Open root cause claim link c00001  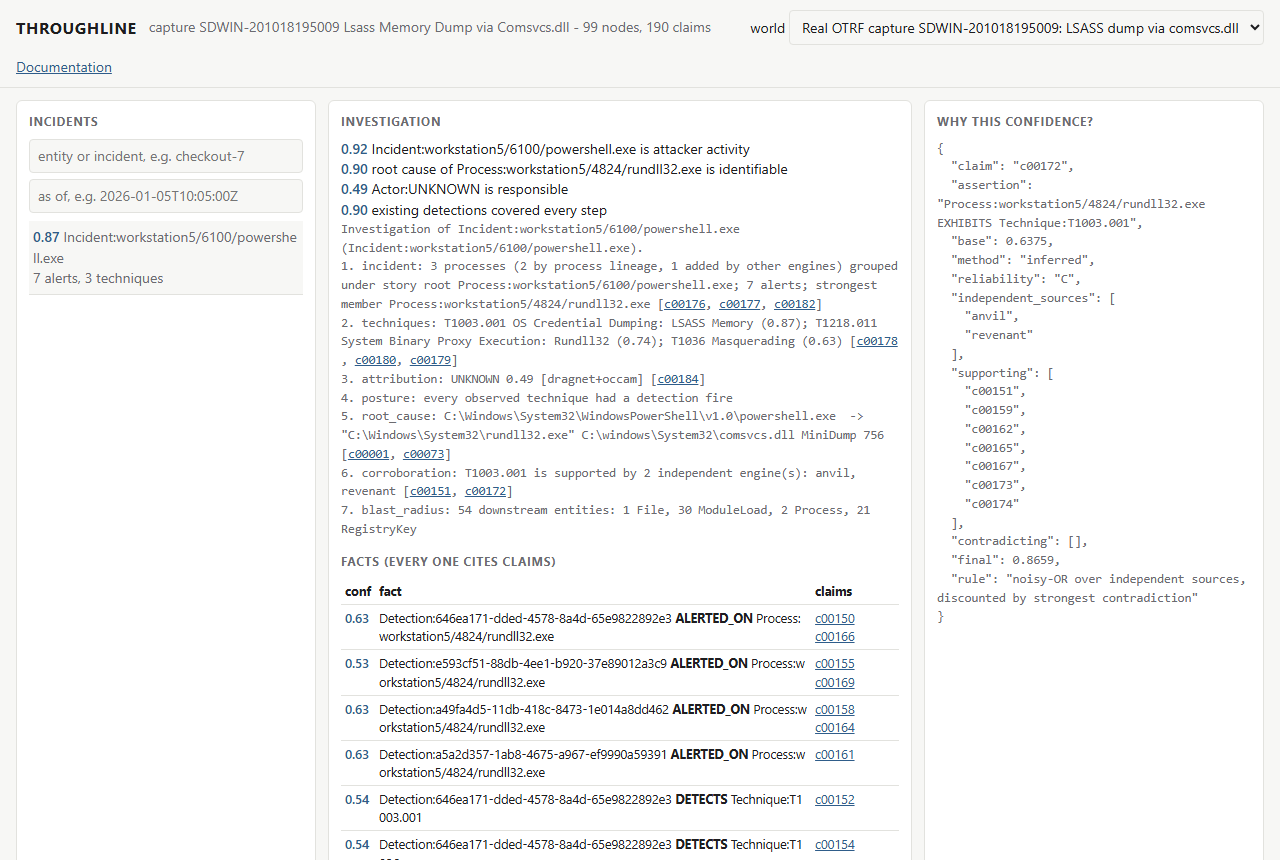pos(370,454)
